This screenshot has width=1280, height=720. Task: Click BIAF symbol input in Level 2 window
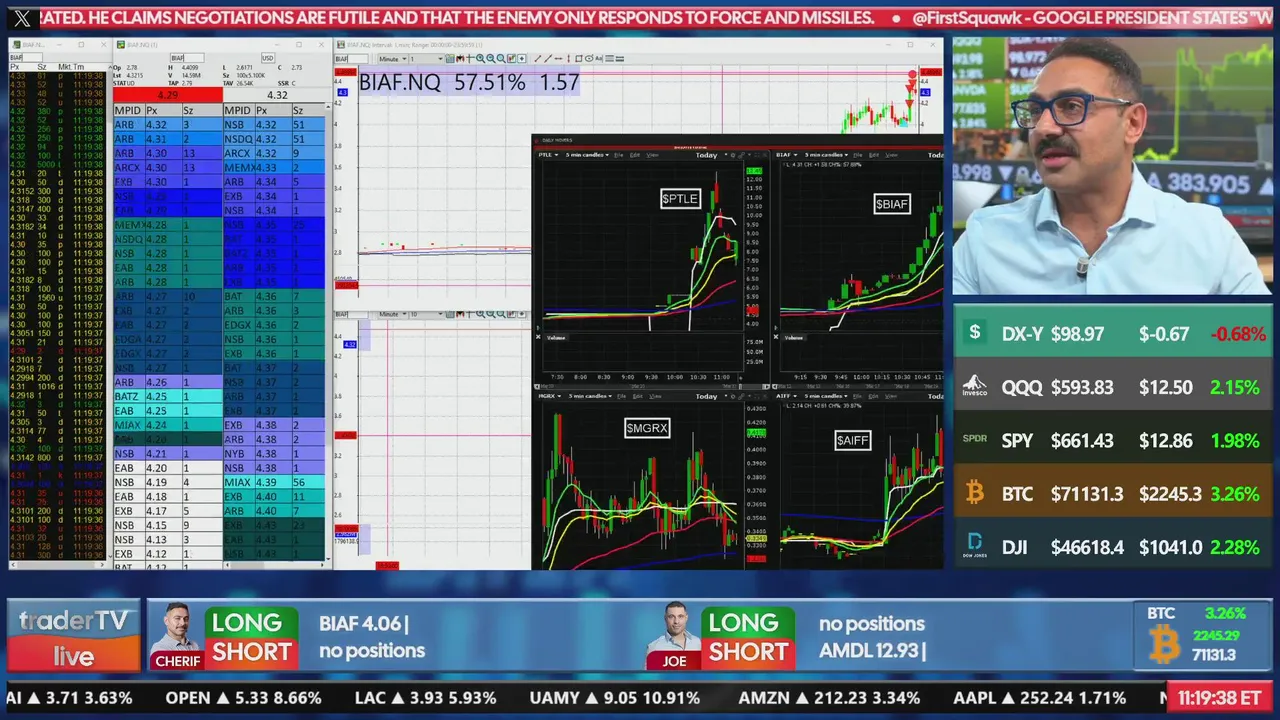pos(187,58)
